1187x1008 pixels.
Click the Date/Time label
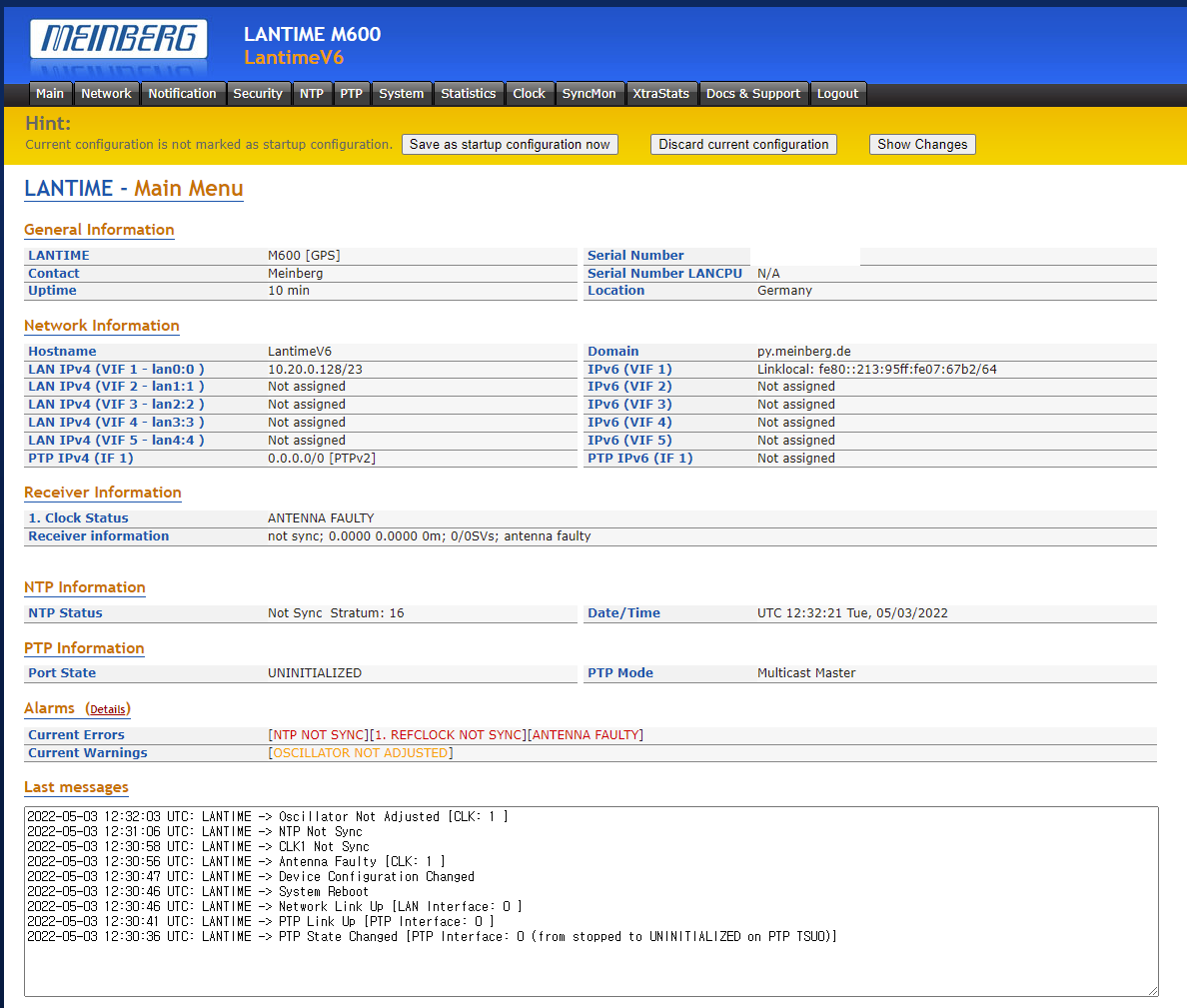click(x=623, y=613)
